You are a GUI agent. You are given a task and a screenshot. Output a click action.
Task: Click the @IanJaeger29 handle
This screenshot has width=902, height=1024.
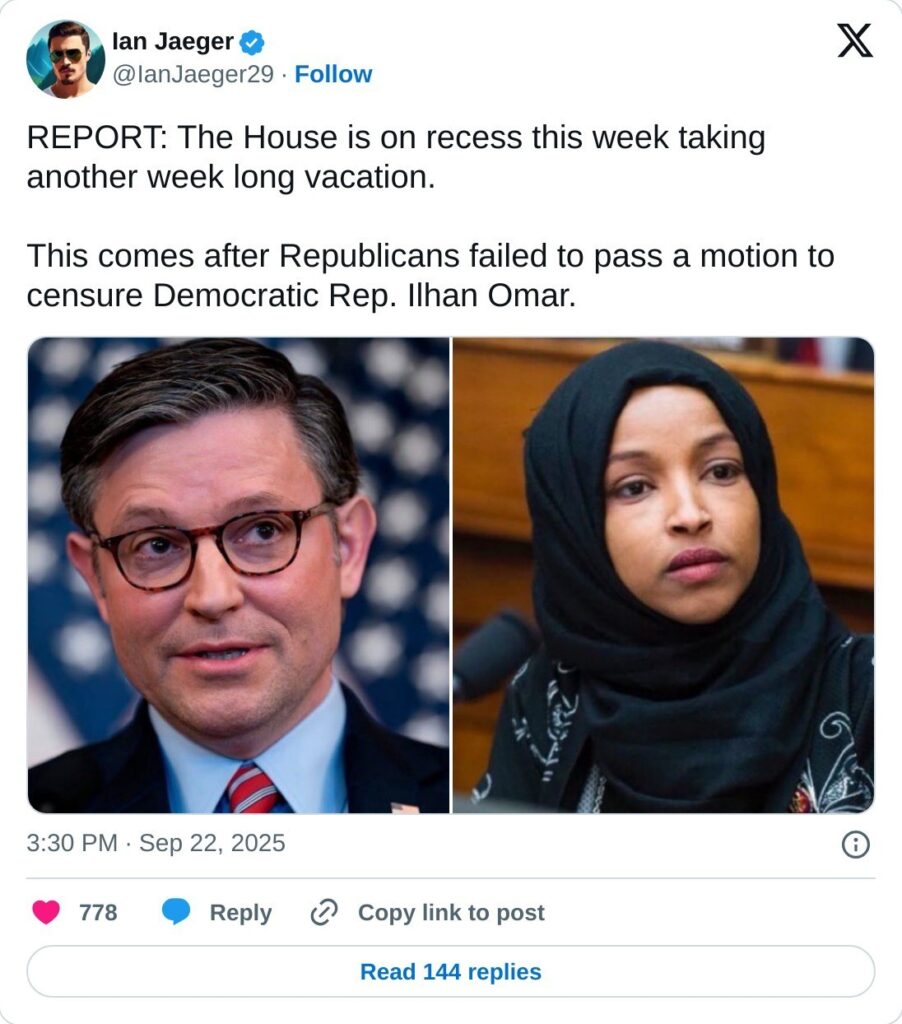[x=193, y=74]
